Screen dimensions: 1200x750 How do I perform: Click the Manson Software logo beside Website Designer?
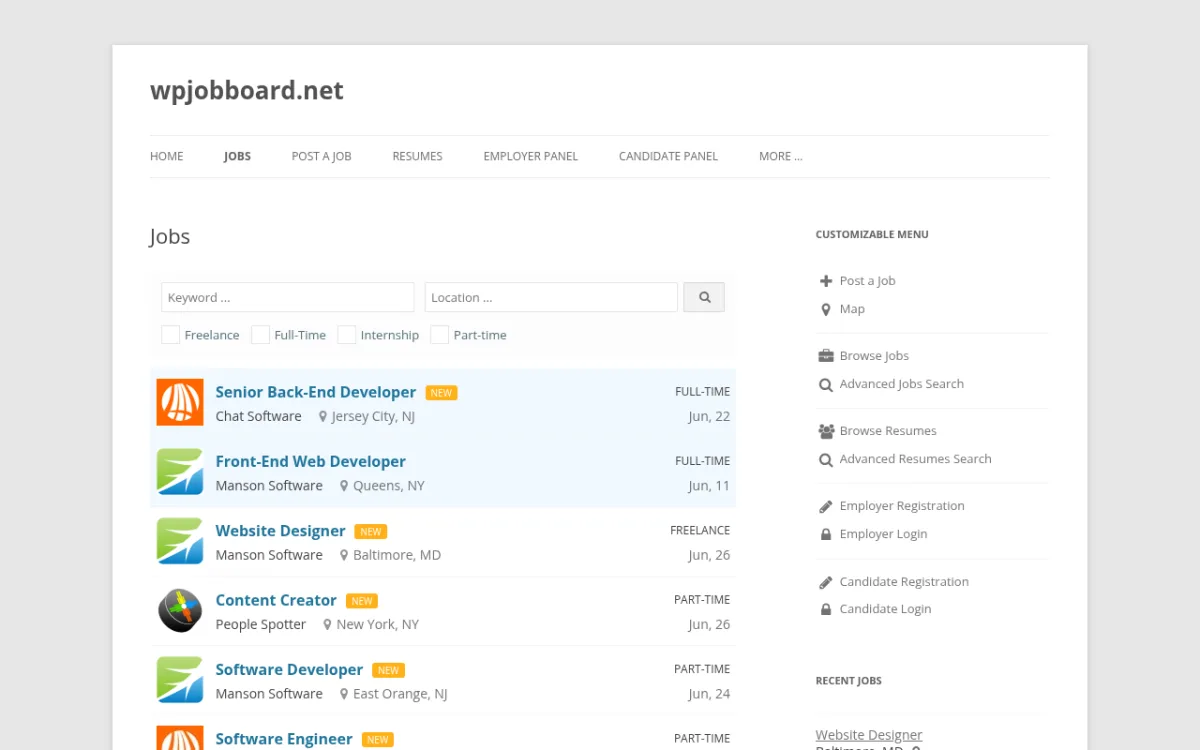[x=180, y=541]
